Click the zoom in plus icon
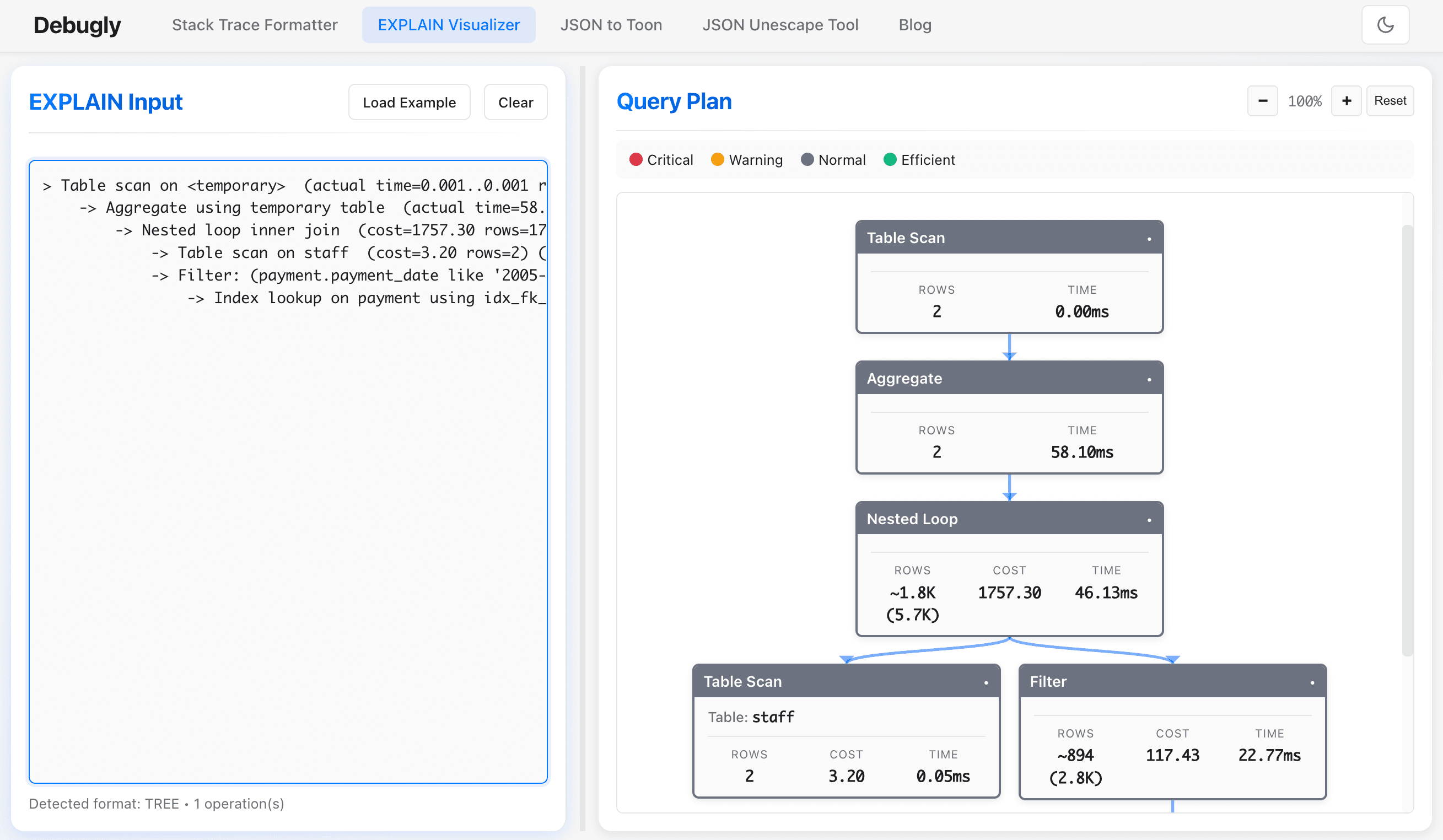This screenshot has height=840, width=1443. point(1346,101)
